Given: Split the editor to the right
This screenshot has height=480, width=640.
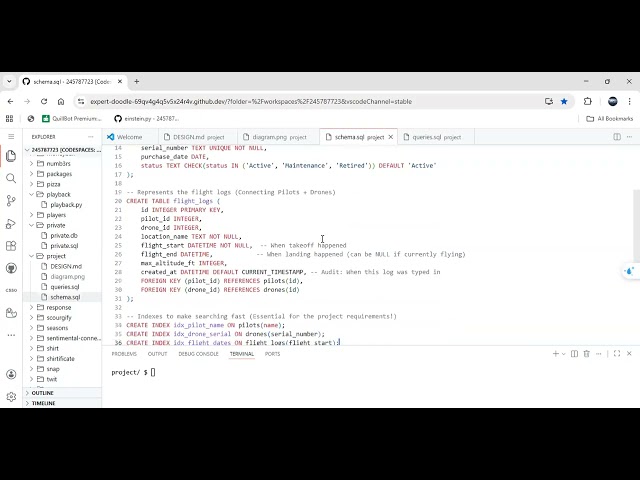Looking at the screenshot, I should [x=617, y=137].
